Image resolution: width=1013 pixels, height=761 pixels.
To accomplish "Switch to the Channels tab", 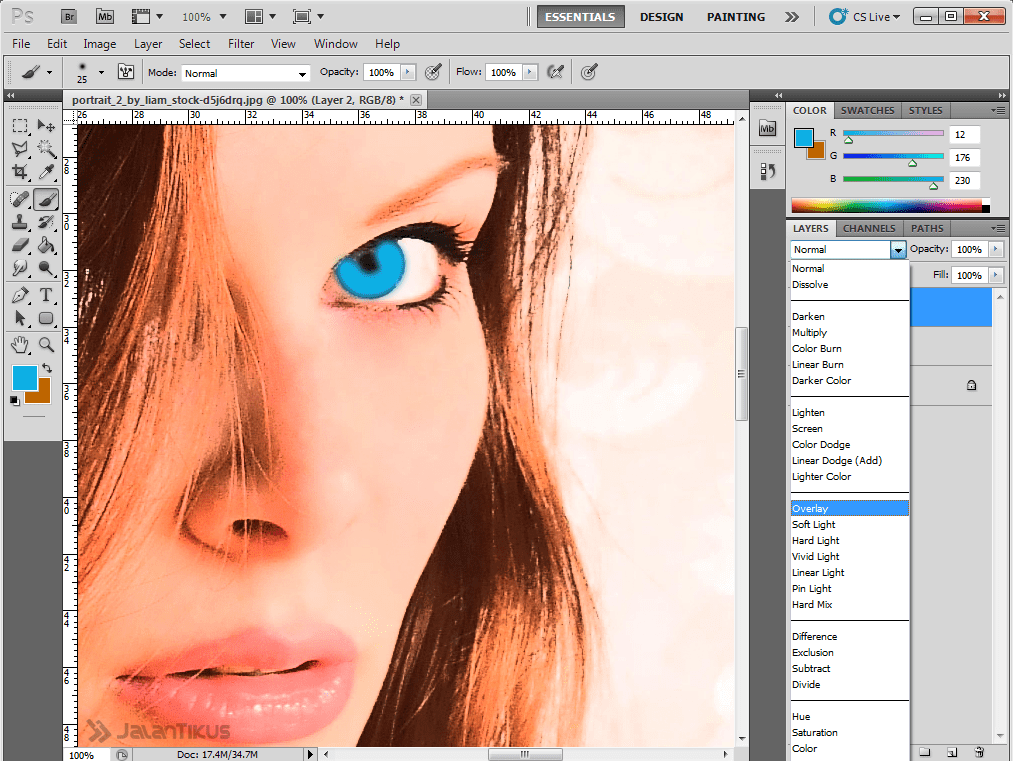I will pyautogui.click(x=869, y=229).
